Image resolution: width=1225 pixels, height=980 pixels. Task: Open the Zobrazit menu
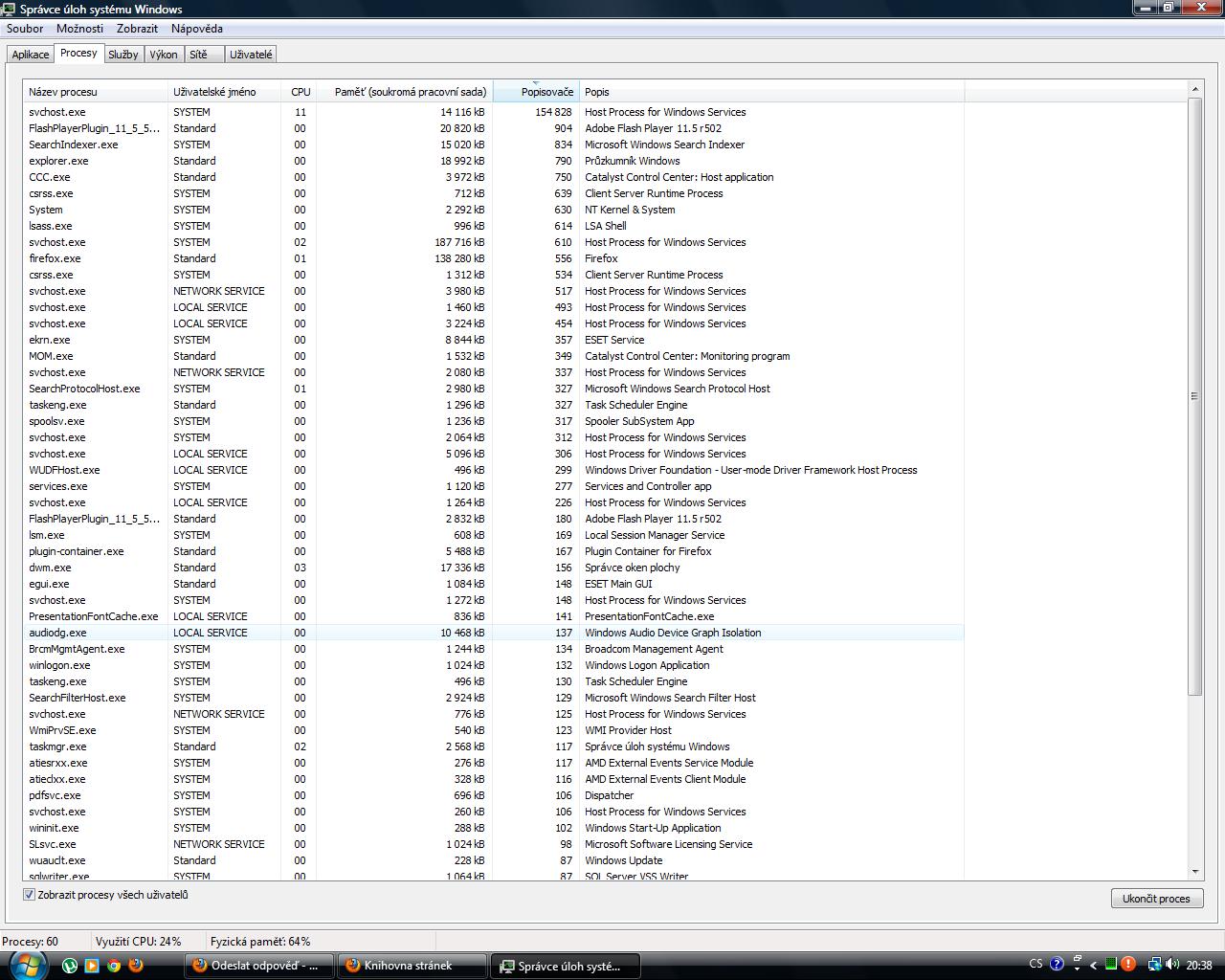(x=138, y=29)
